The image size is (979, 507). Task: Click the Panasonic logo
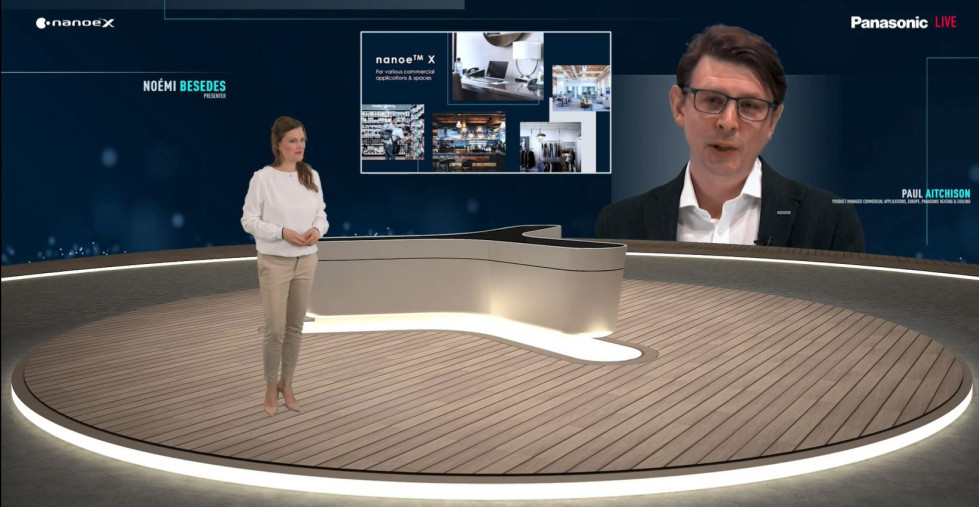889,22
